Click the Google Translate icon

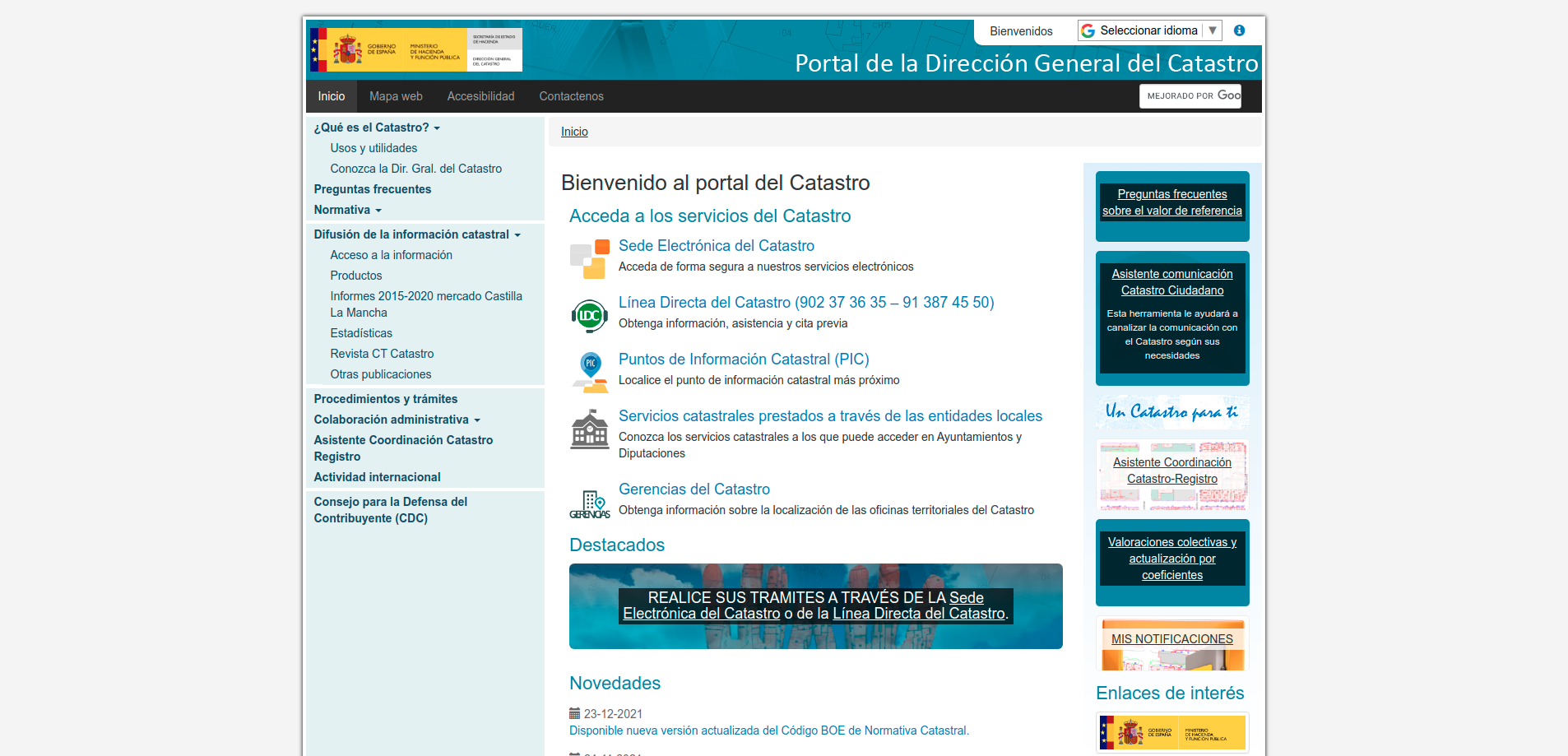click(1088, 30)
